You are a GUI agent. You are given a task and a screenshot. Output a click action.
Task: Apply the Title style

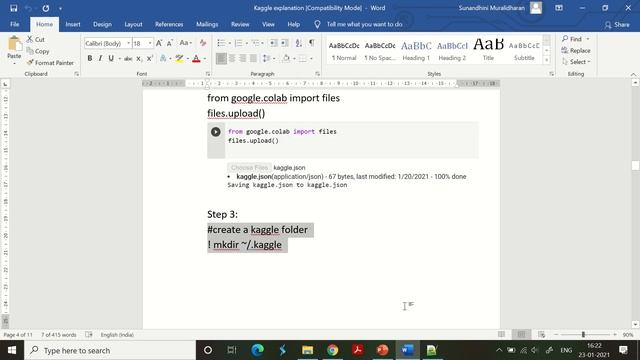488,50
